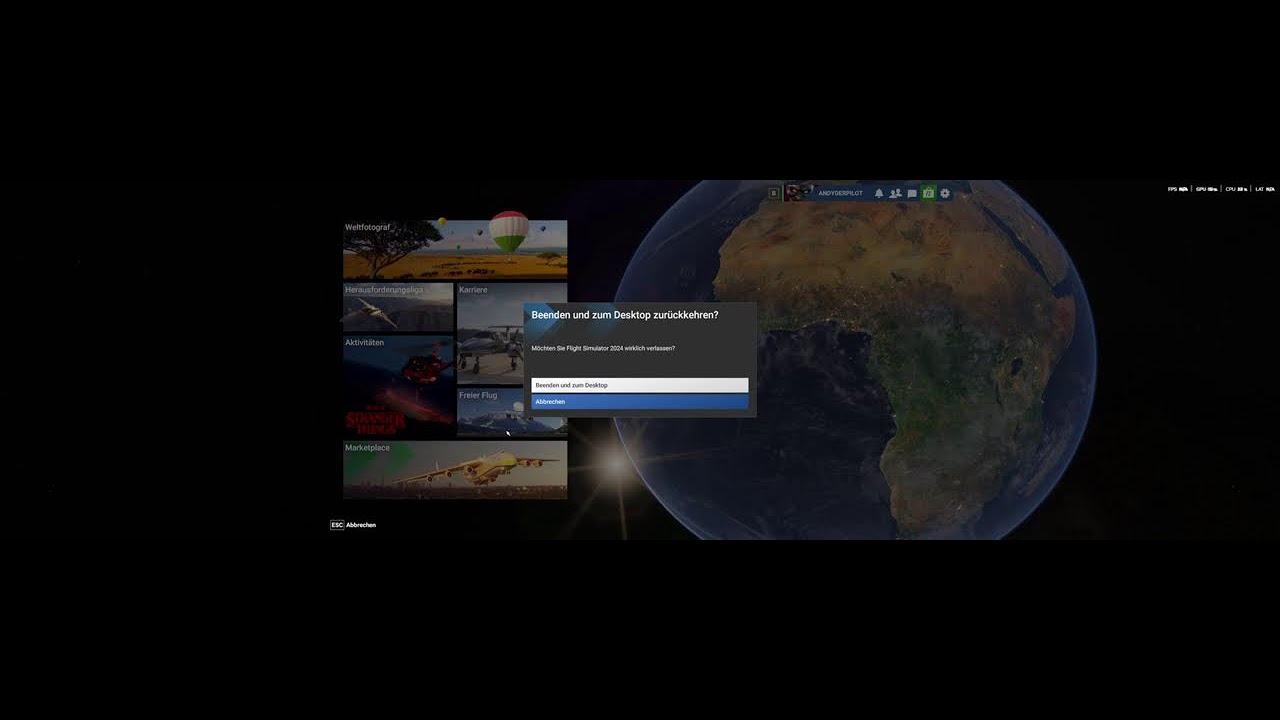Click the GPU usage readout
Screen dimensions: 1280x720
[1207, 189]
